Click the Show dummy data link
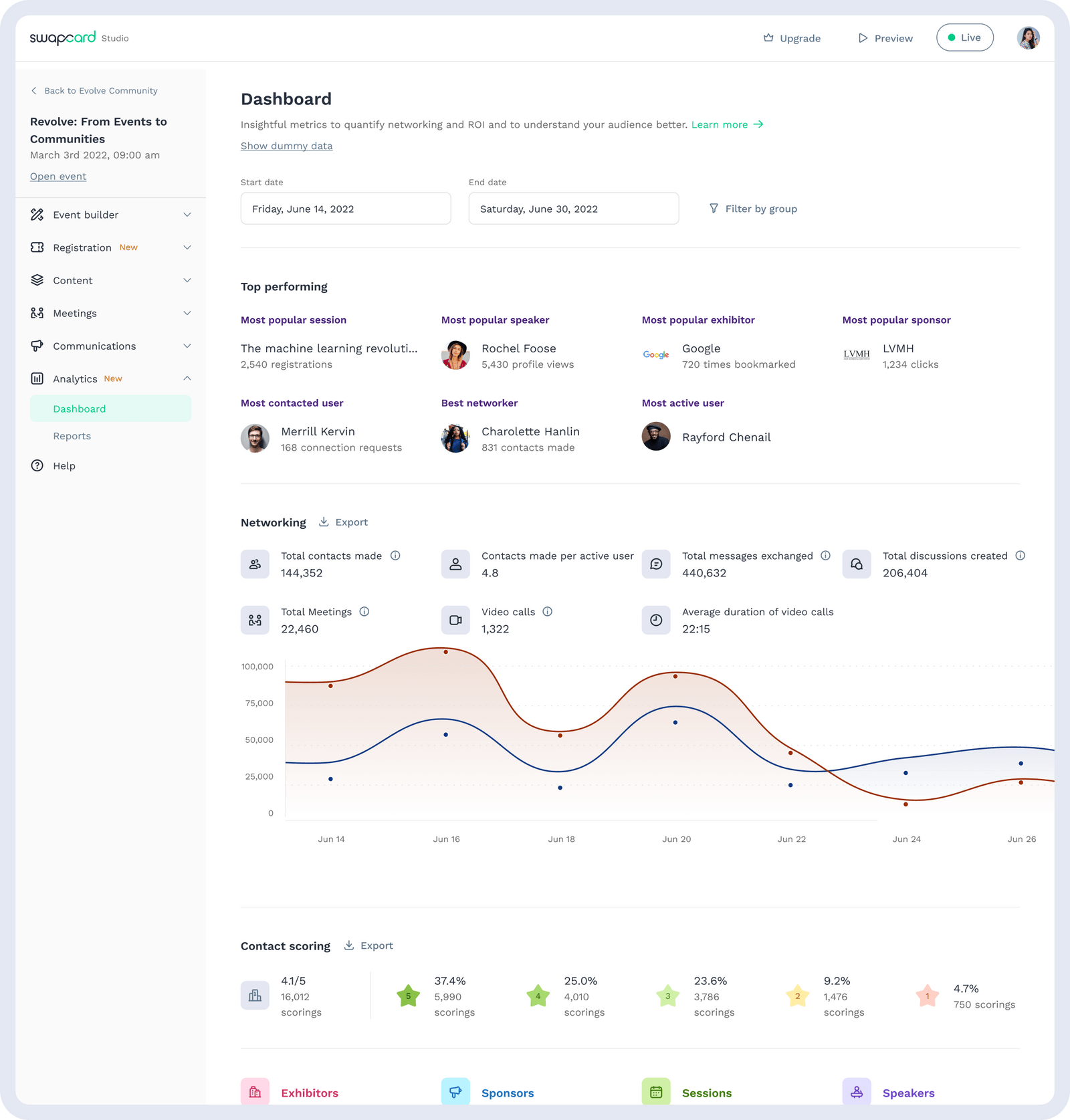Image resolution: width=1070 pixels, height=1120 pixels. tap(286, 146)
